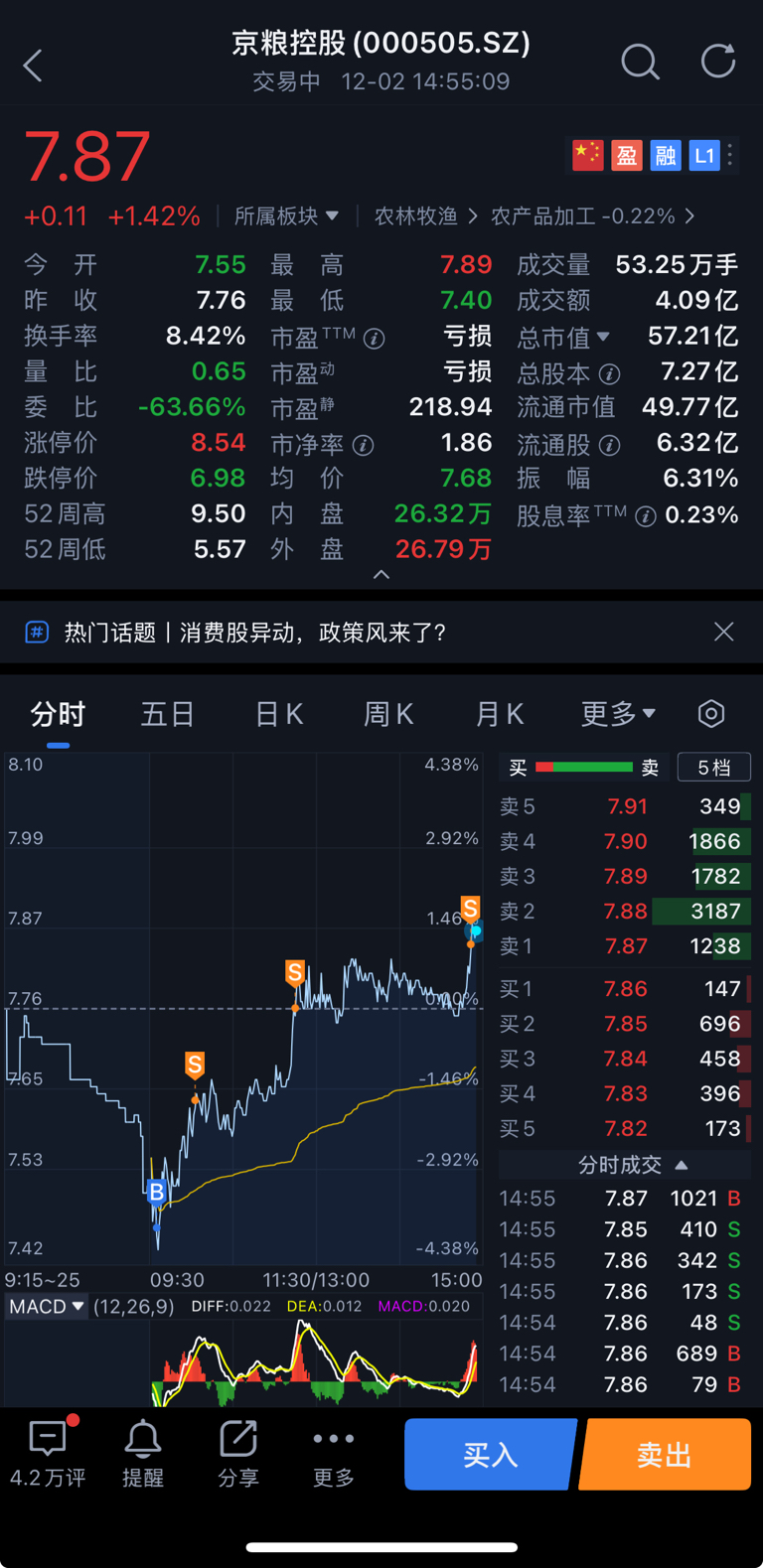Select the 买2 row at 7.85

(624, 1024)
